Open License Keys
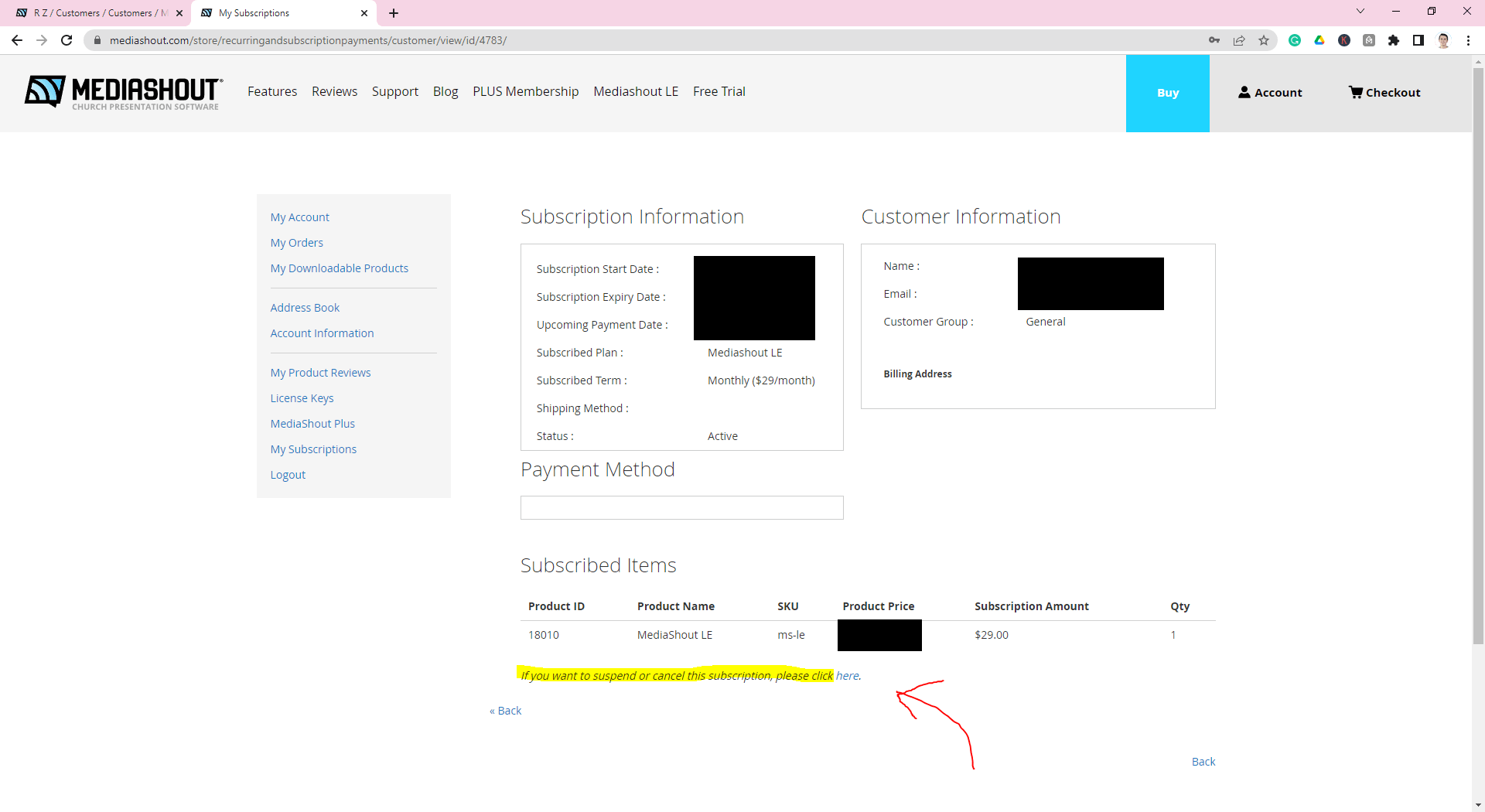The width and height of the screenshot is (1485, 812). point(302,398)
